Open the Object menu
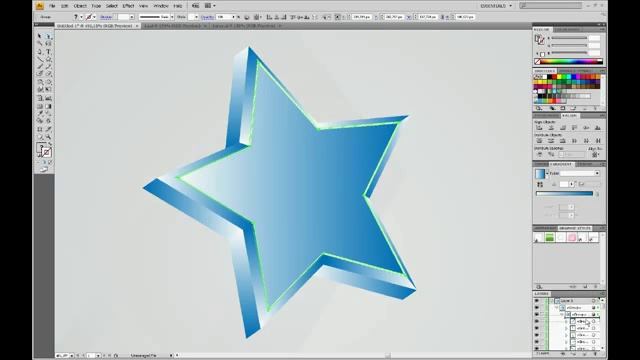The image size is (640, 360). click(x=80, y=6)
